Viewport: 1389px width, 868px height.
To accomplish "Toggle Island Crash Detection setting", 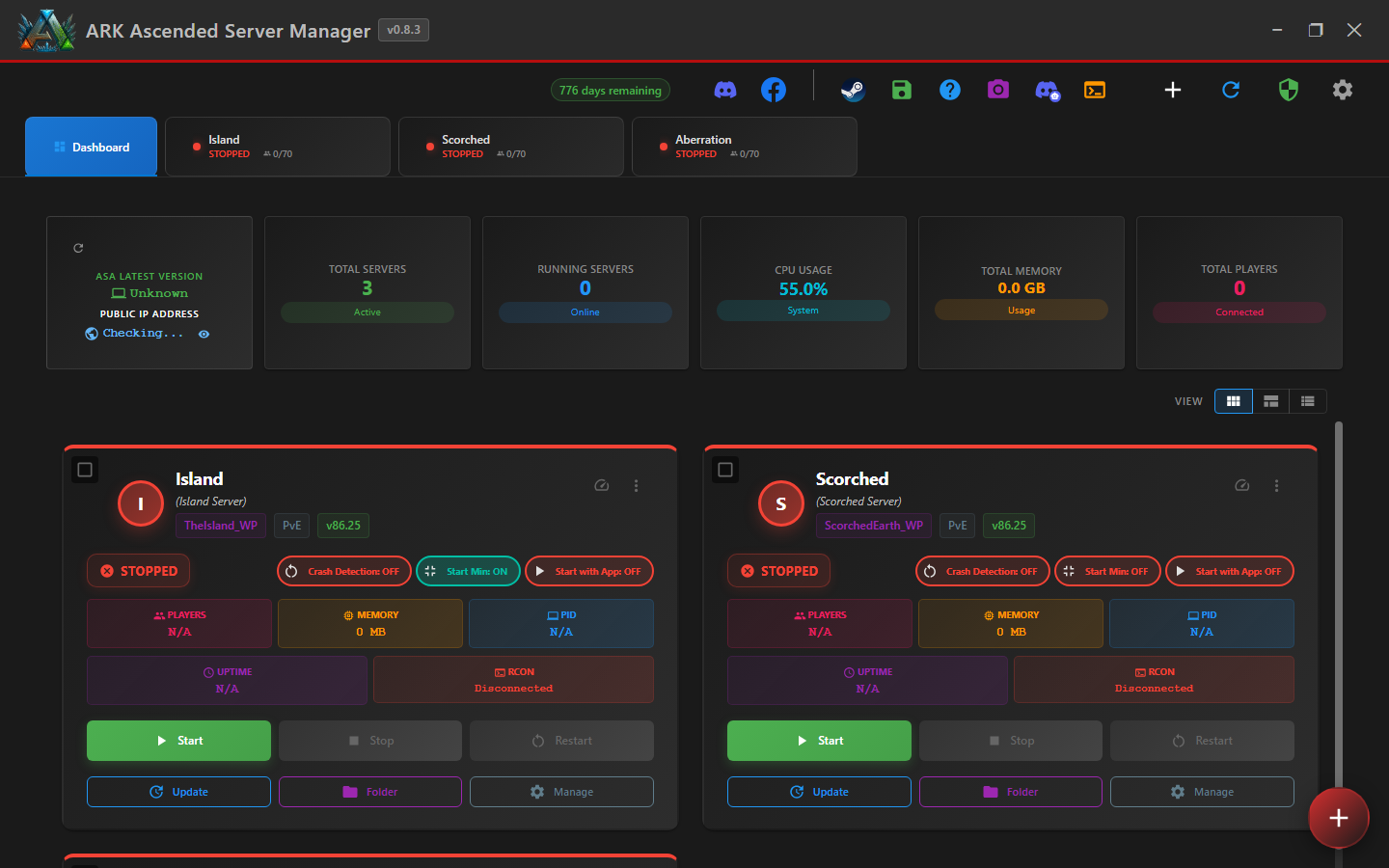I will pyautogui.click(x=344, y=571).
